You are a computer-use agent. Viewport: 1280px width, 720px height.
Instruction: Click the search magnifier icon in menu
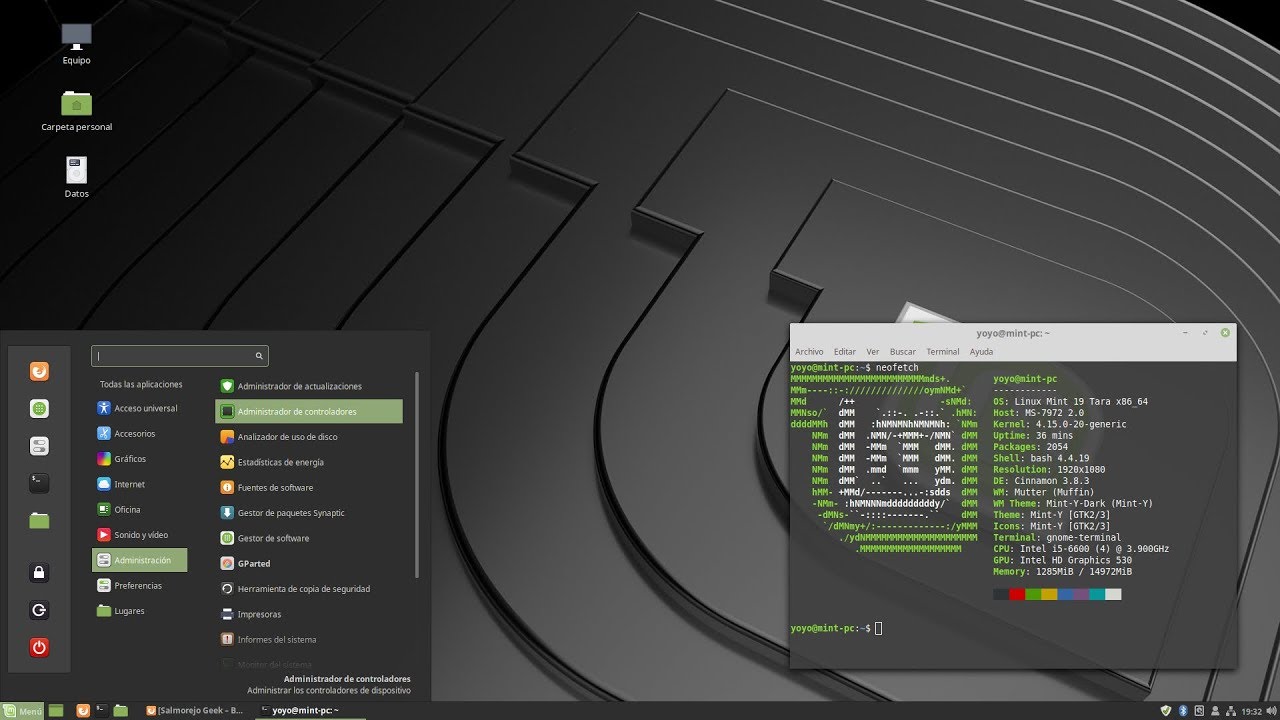(x=259, y=356)
